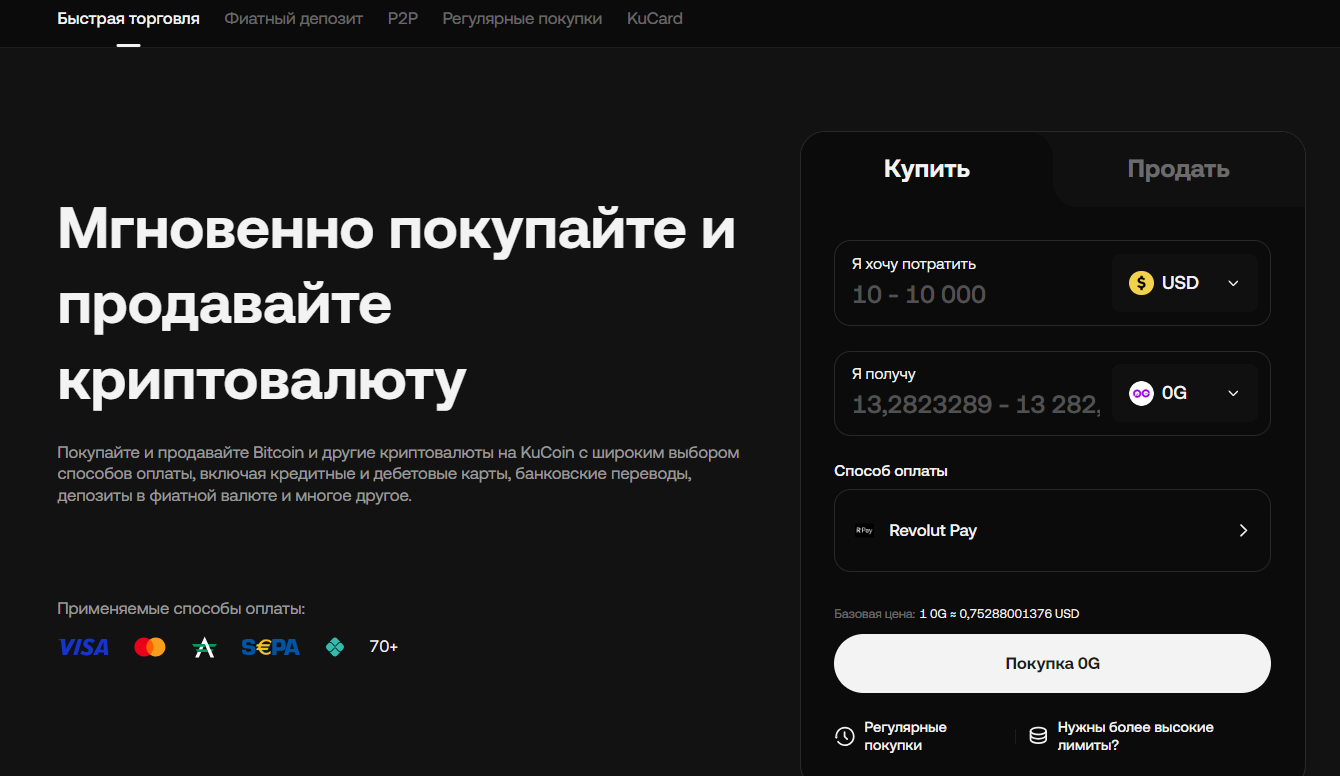Open the USD fiat currency dropdown

coord(1185,283)
